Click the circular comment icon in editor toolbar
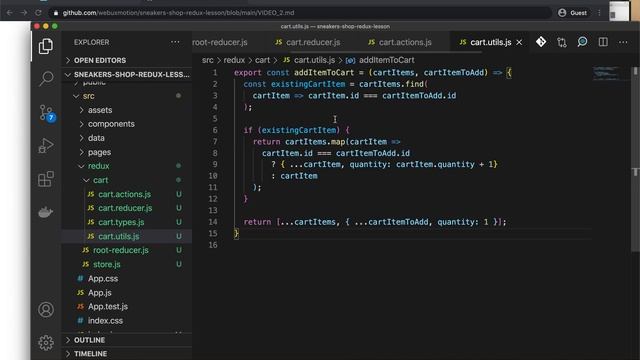The image size is (640, 360). 582,42
